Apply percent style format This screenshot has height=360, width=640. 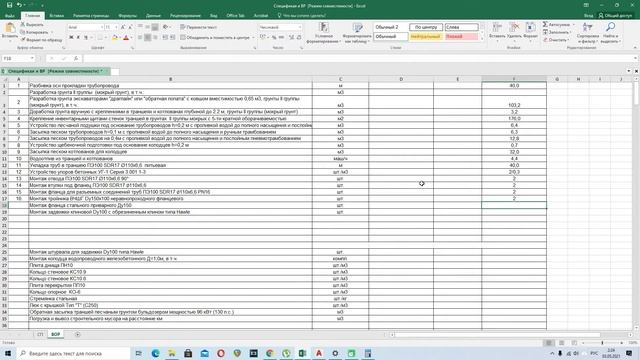274,38
